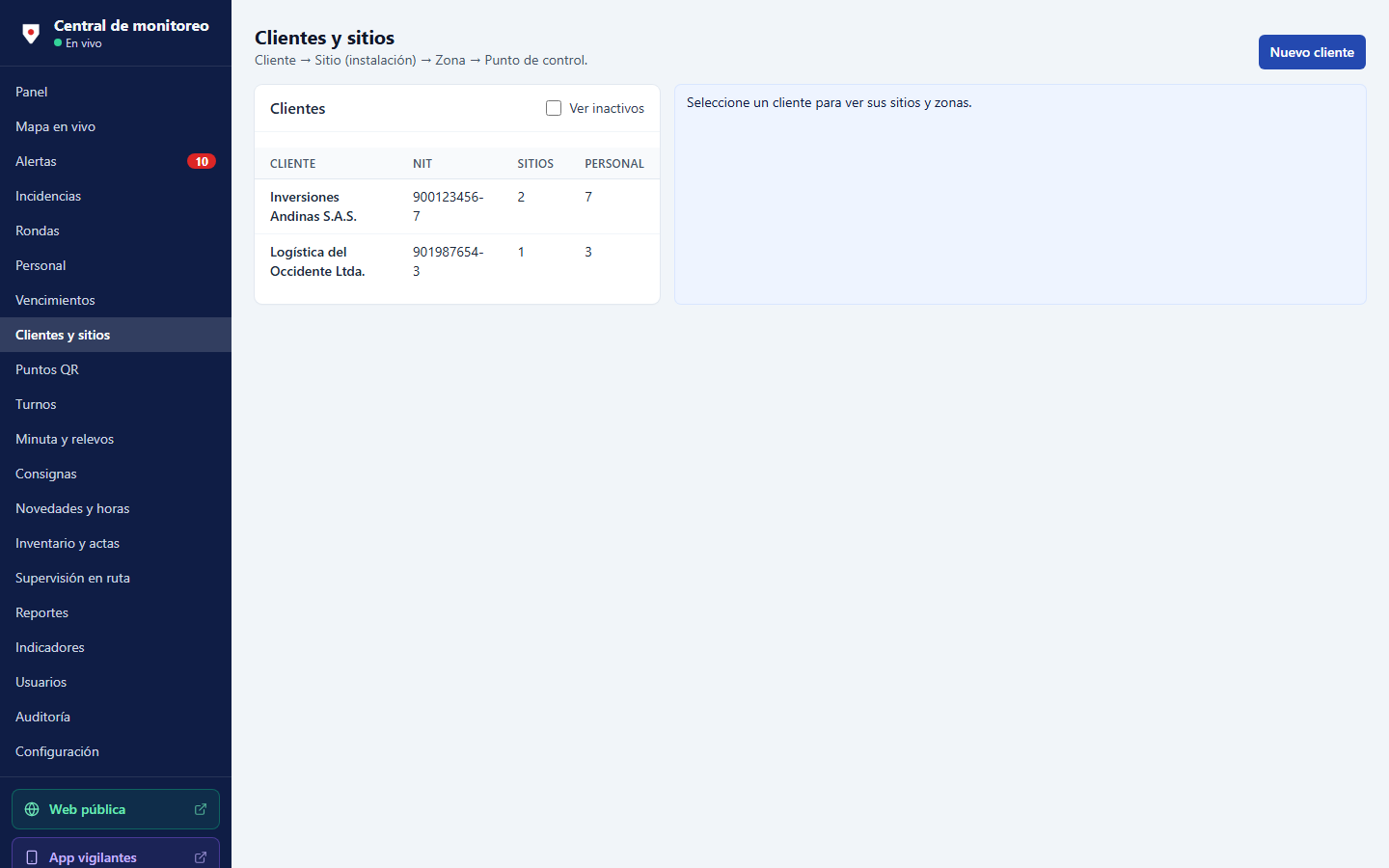Click NIT value 900123456-7

tap(449, 206)
